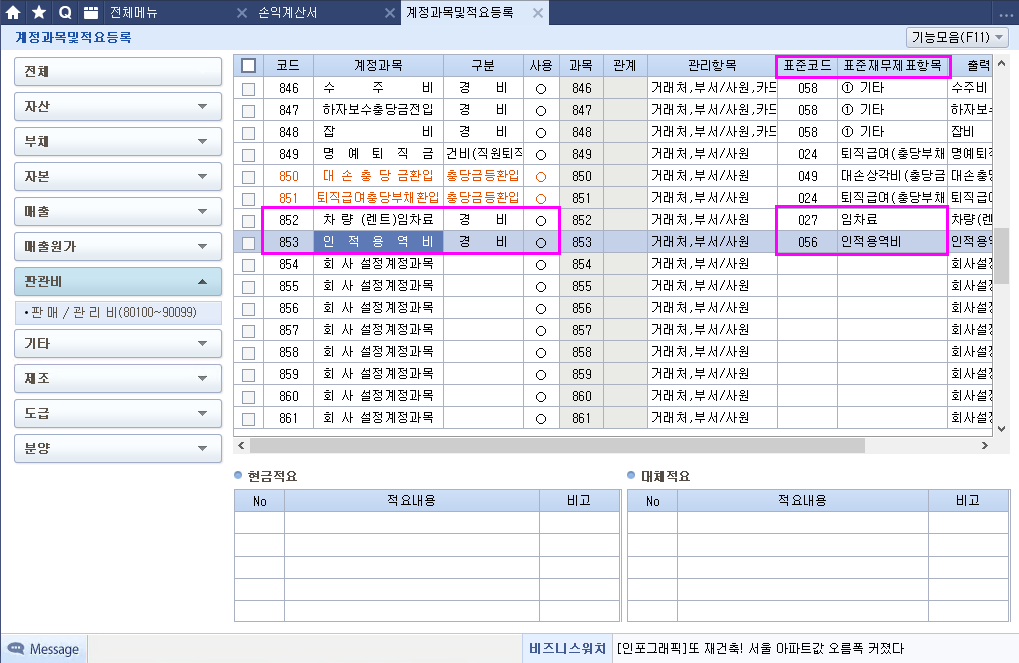Close the 손익계산서 tab
1019x663 pixels.
389,12
